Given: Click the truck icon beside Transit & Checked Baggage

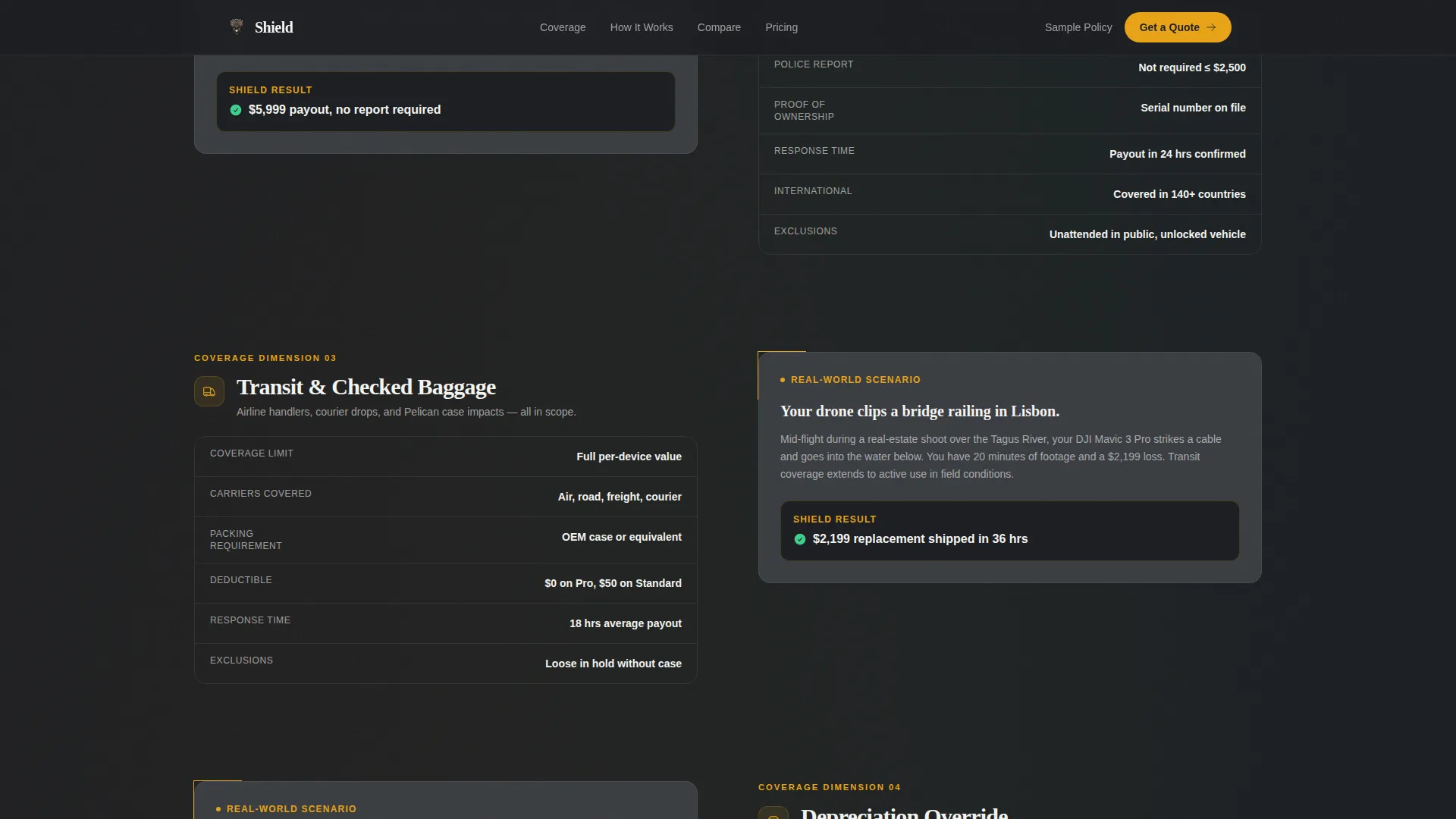Looking at the screenshot, I should coord(209,391).
